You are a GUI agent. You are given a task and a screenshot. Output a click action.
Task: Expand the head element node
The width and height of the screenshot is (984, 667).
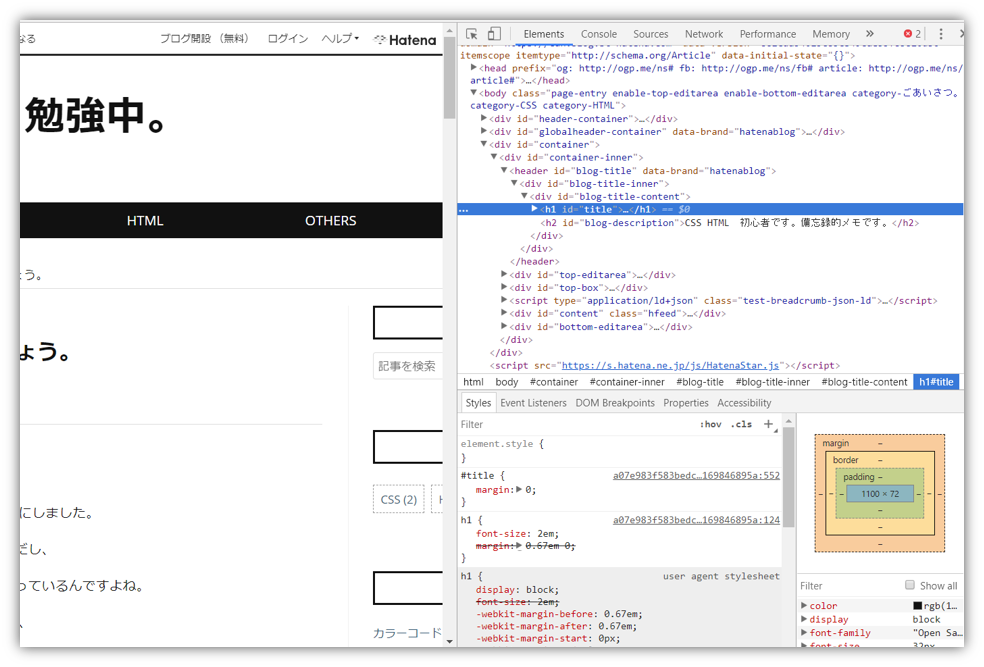coord(474,67)
